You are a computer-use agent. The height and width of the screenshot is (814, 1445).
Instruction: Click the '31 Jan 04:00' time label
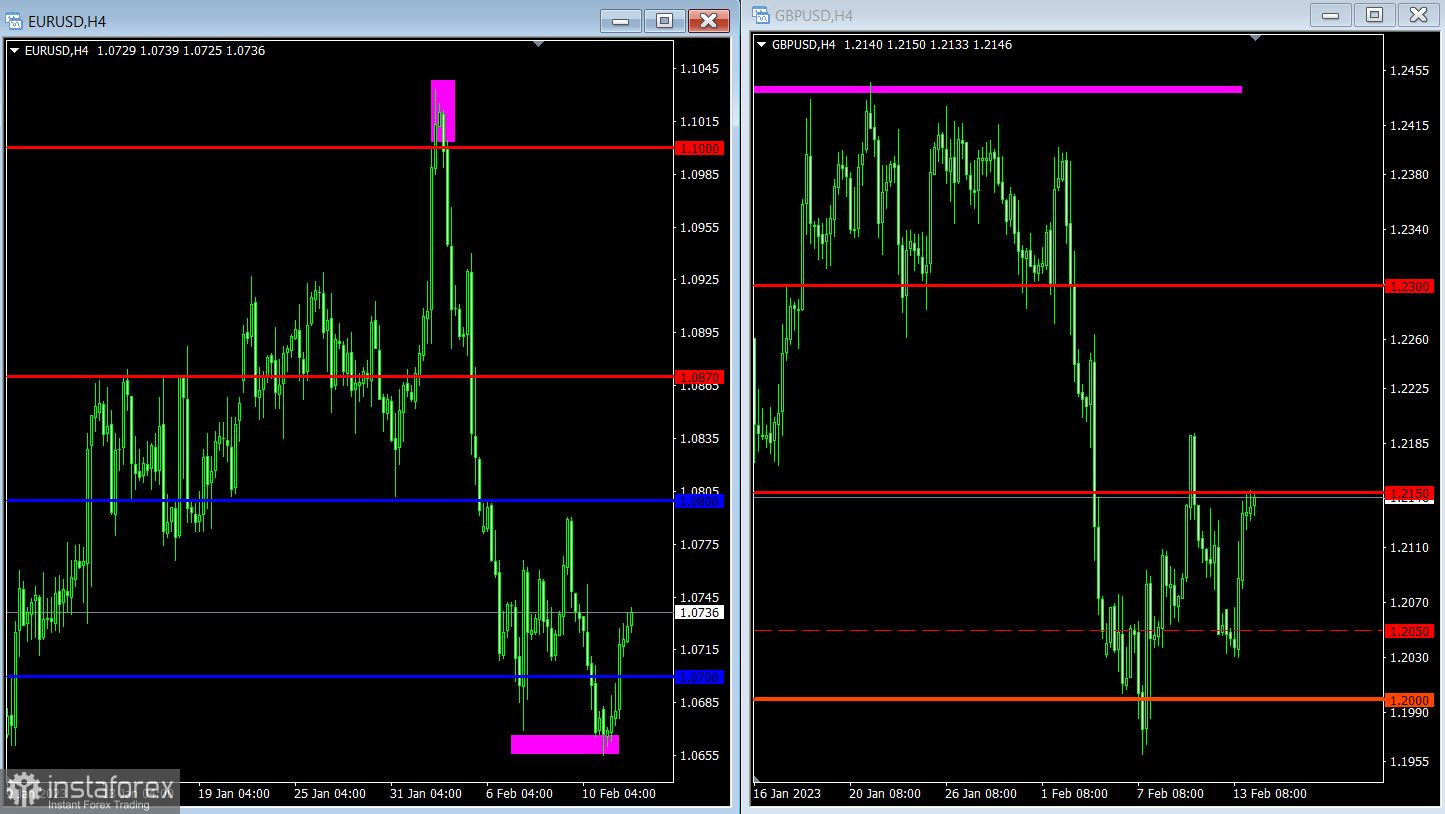pos(426,794)
